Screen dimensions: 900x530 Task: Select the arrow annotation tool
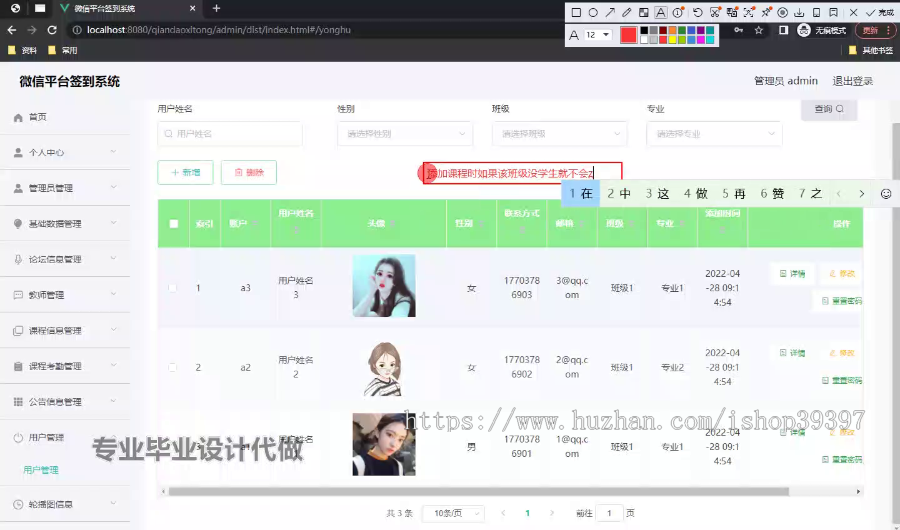tap(610, 12)
